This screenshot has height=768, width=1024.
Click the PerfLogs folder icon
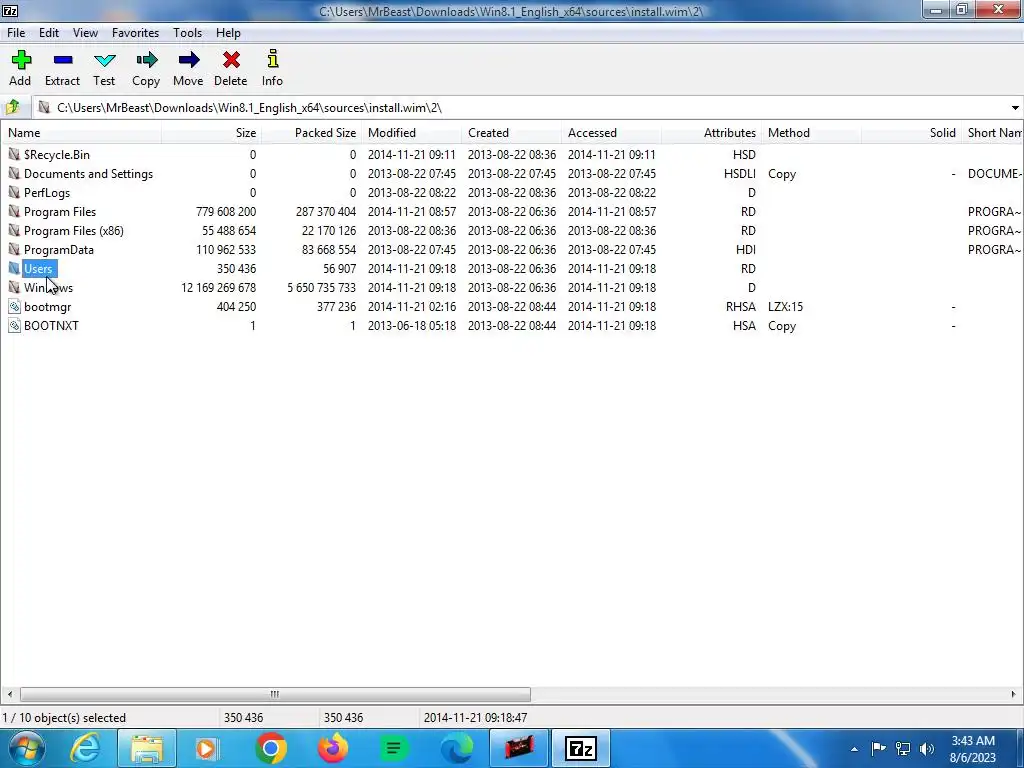[14, 193]
